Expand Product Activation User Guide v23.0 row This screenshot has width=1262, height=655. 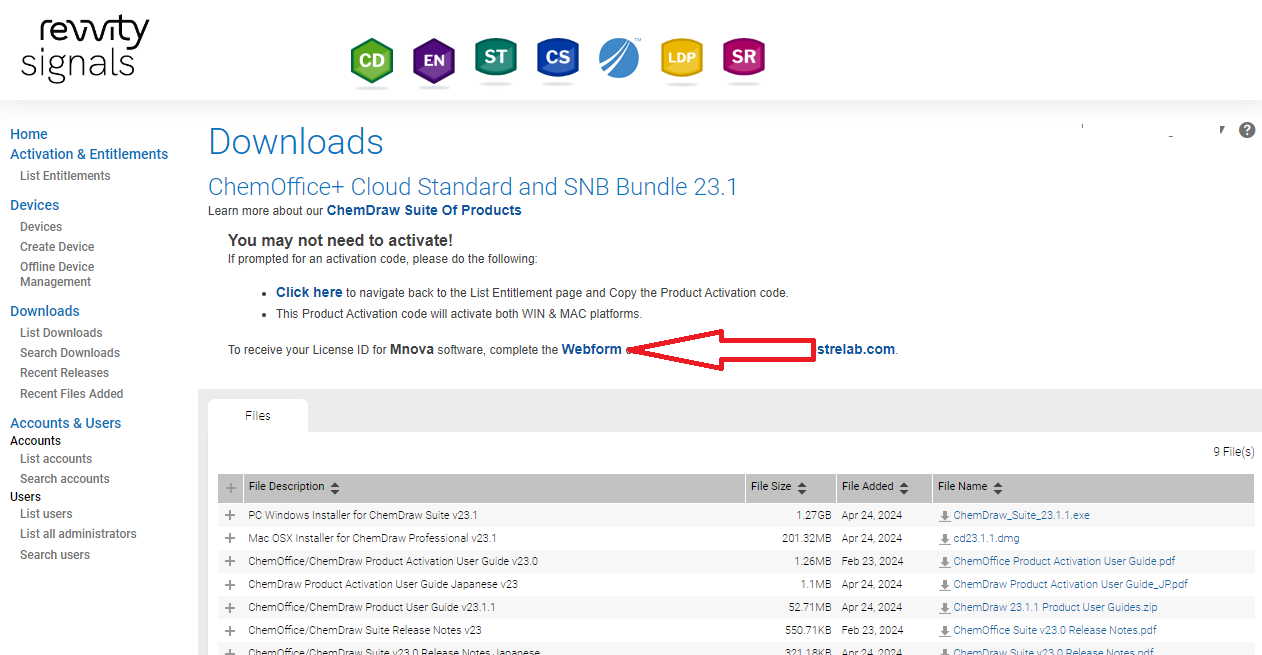[231, 562]
